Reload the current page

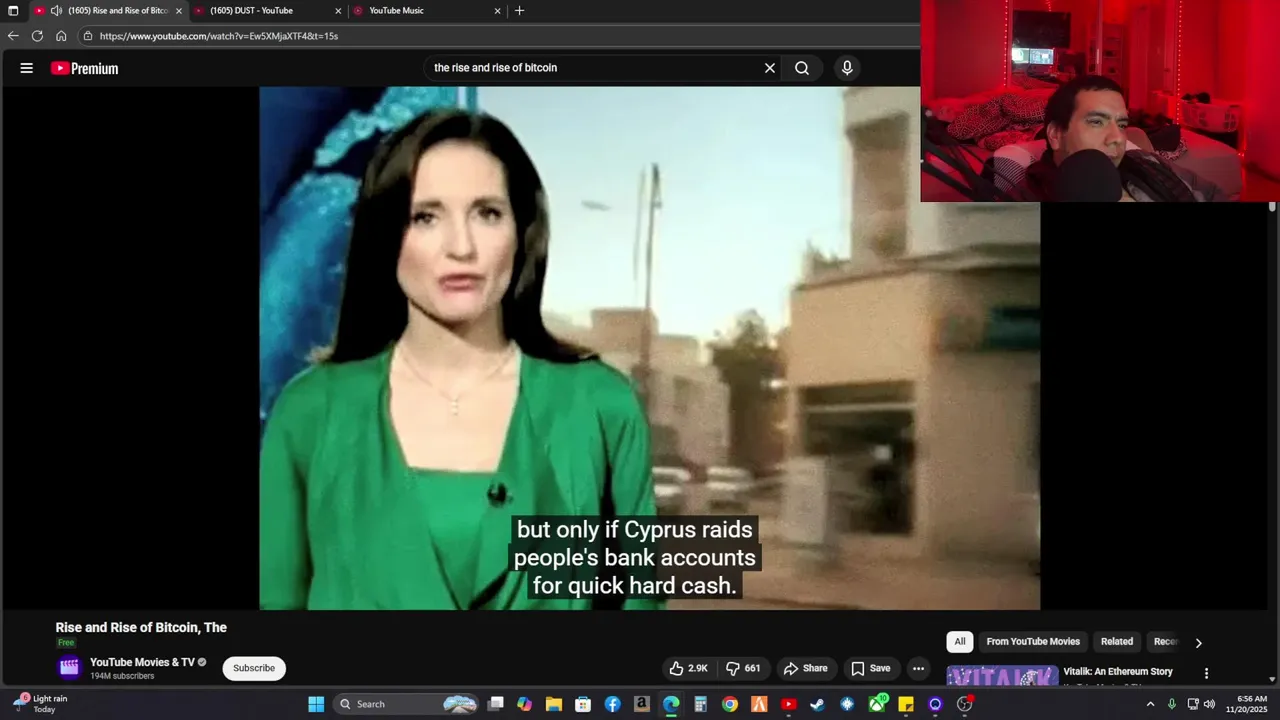pos(37,36)
